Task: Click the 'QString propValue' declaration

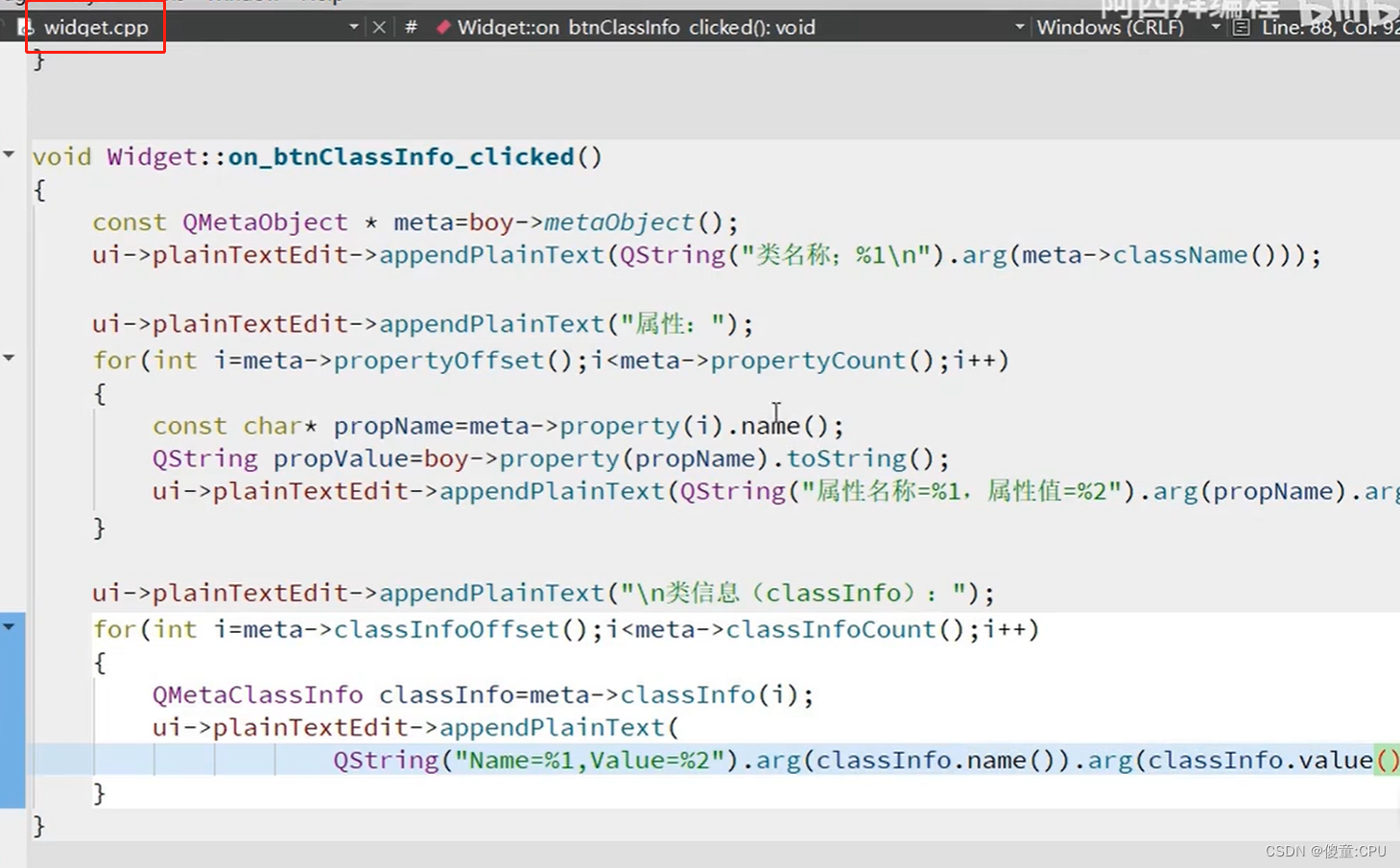Action: 280,458
